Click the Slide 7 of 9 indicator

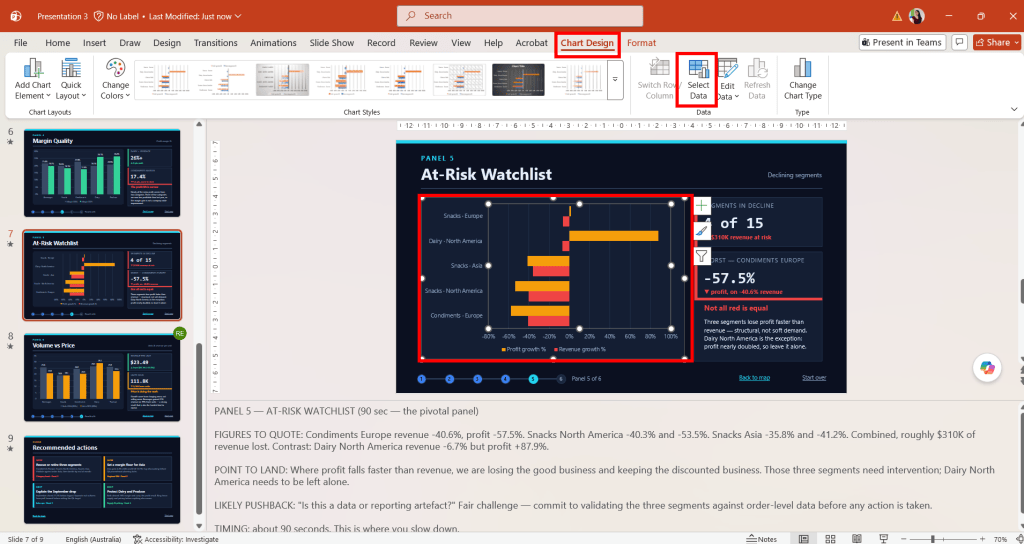pyautogui.click(x=25, y=539)
